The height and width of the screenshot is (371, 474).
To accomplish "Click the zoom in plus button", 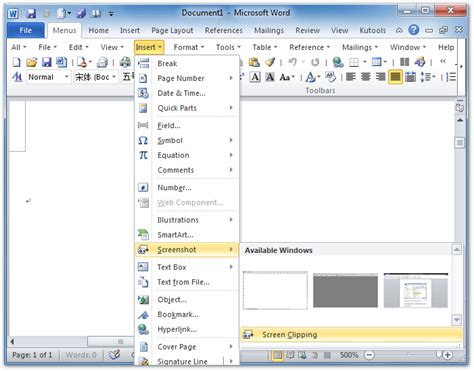I will click(447, 355).
